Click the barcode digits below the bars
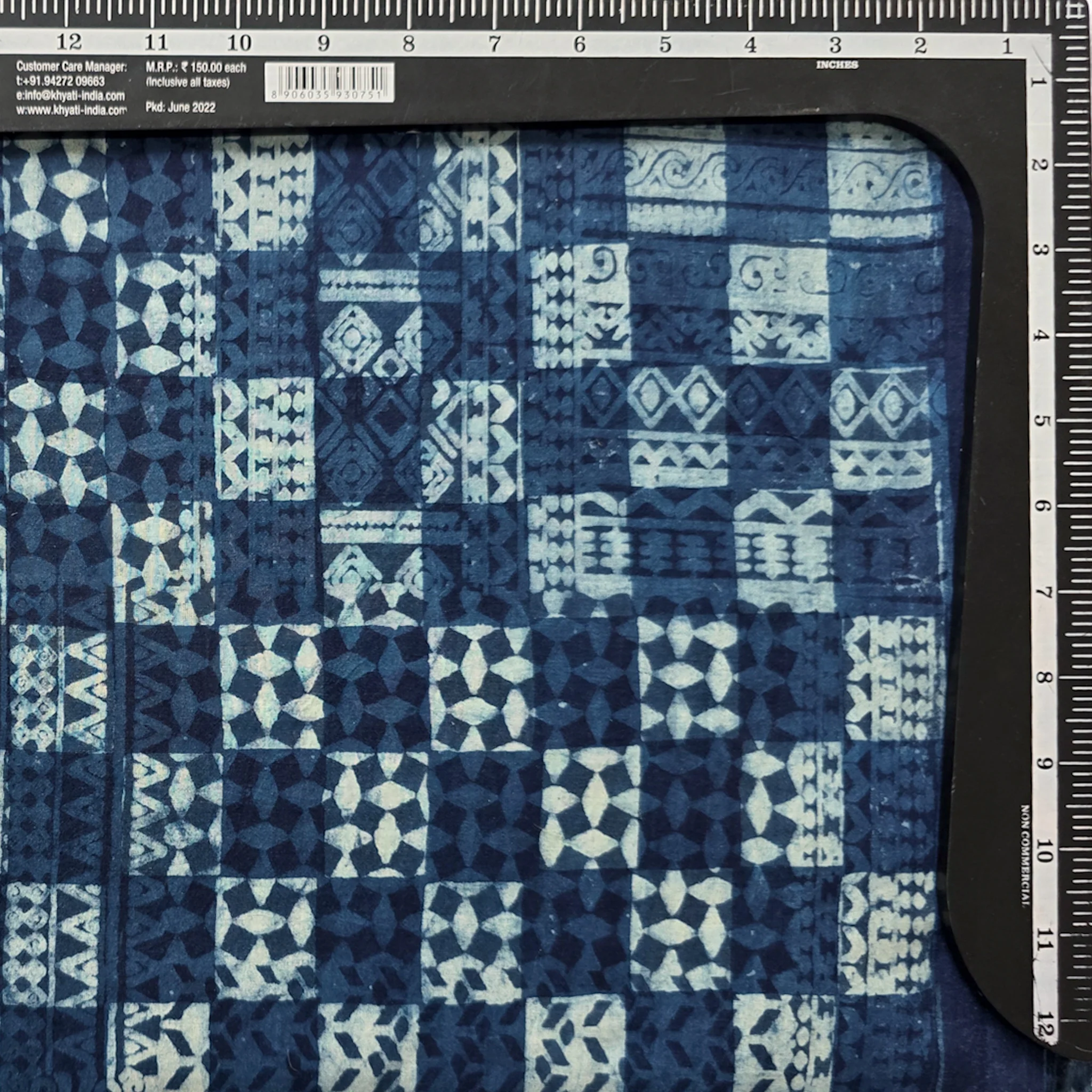The width and height of the screenshot is (1092, 1092). click(x=330, y=95)
